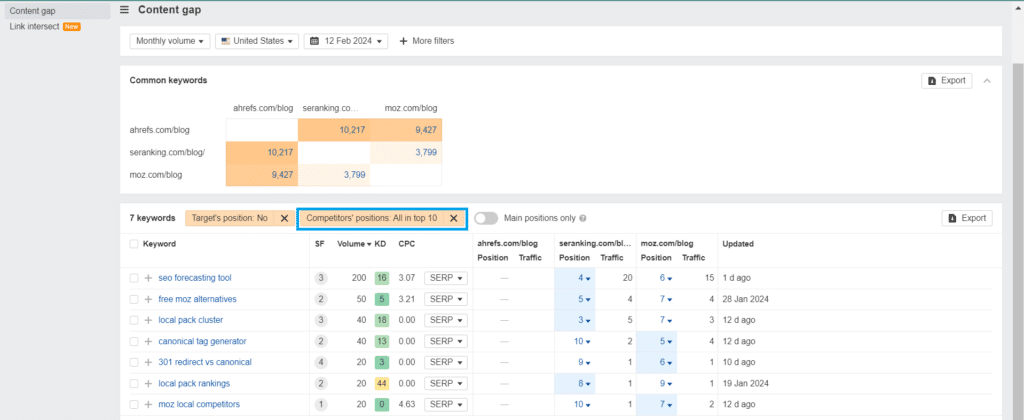Image resolution: width=1024 pixels, height=420 pixels.
Task: Open the 12 Feb 2024 date picker
Action: 346,41
